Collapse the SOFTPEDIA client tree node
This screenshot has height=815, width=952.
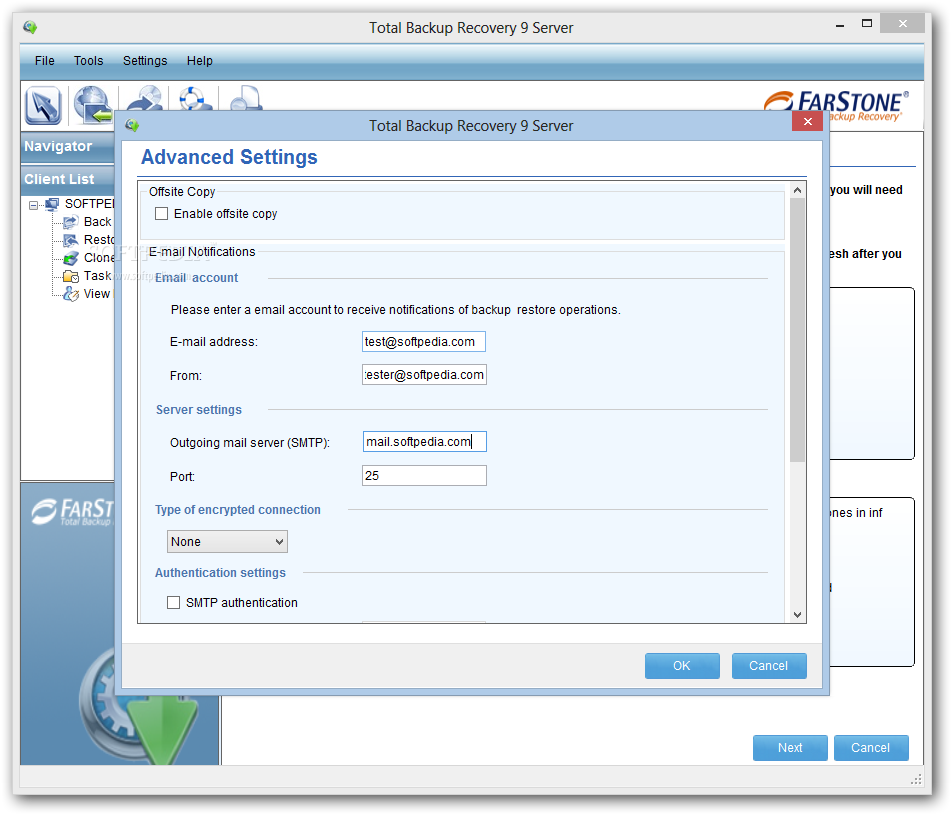[33, 205]
